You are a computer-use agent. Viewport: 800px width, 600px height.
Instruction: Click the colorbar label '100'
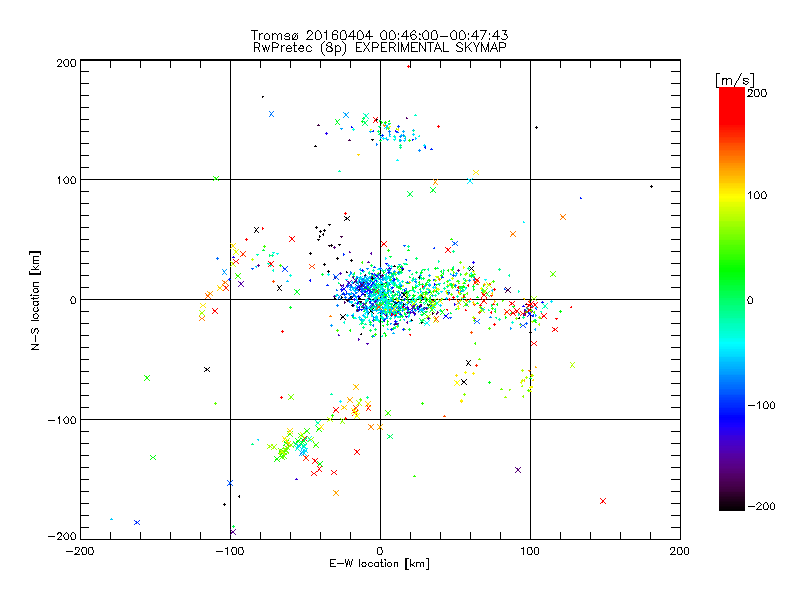(x=757, y=195)
